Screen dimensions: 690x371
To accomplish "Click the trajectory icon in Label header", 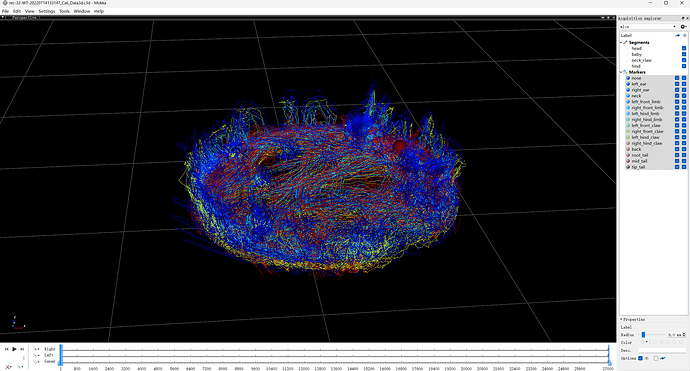I will pos(678,35).
